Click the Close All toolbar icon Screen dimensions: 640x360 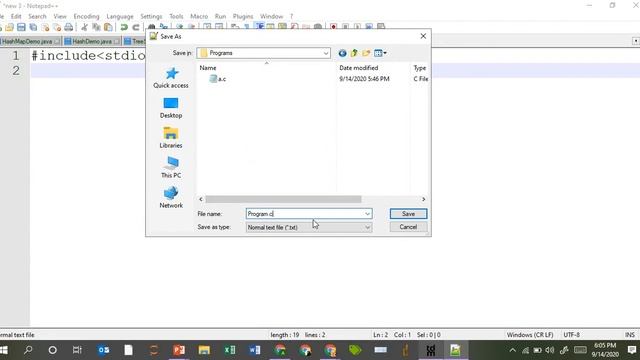click(x=57, y=27)
